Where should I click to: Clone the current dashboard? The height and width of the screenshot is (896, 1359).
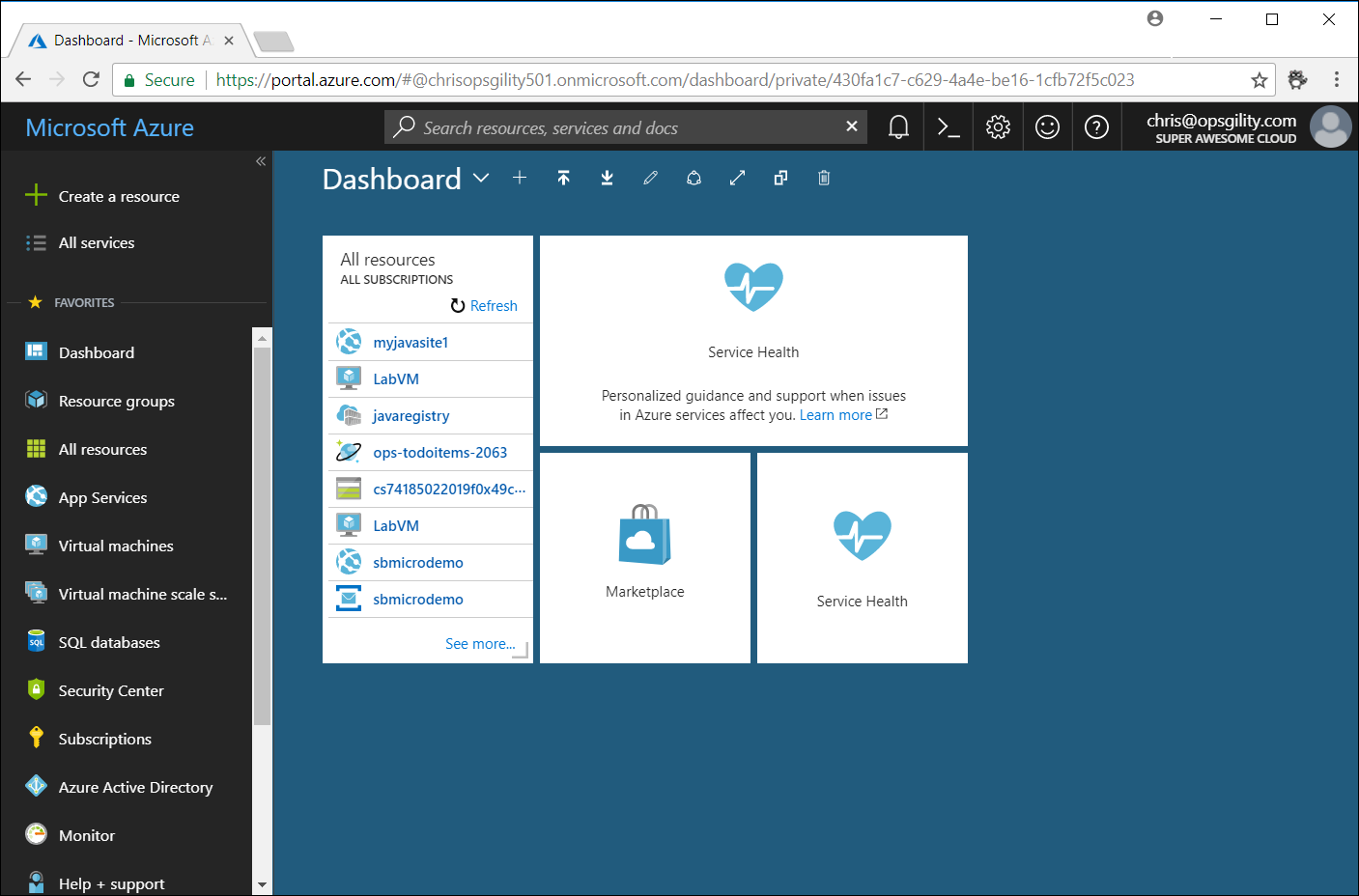(780, 178)
